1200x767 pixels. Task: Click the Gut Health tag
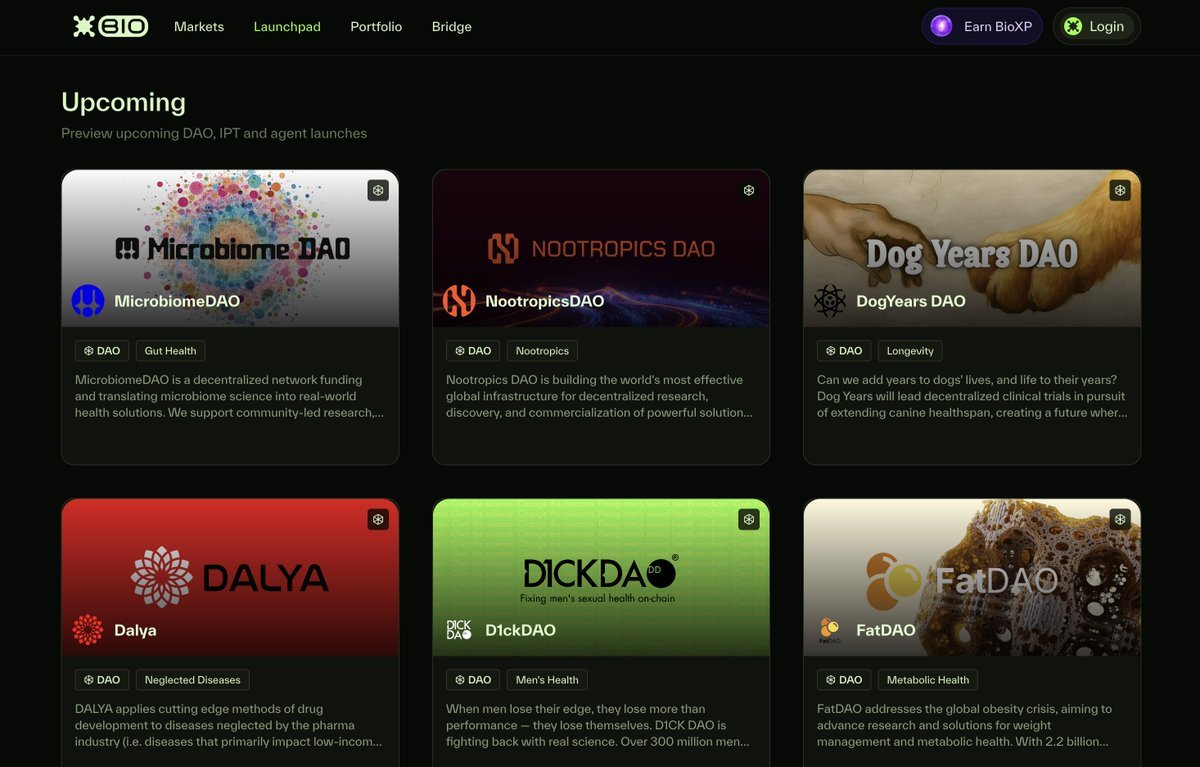(171, 351)
